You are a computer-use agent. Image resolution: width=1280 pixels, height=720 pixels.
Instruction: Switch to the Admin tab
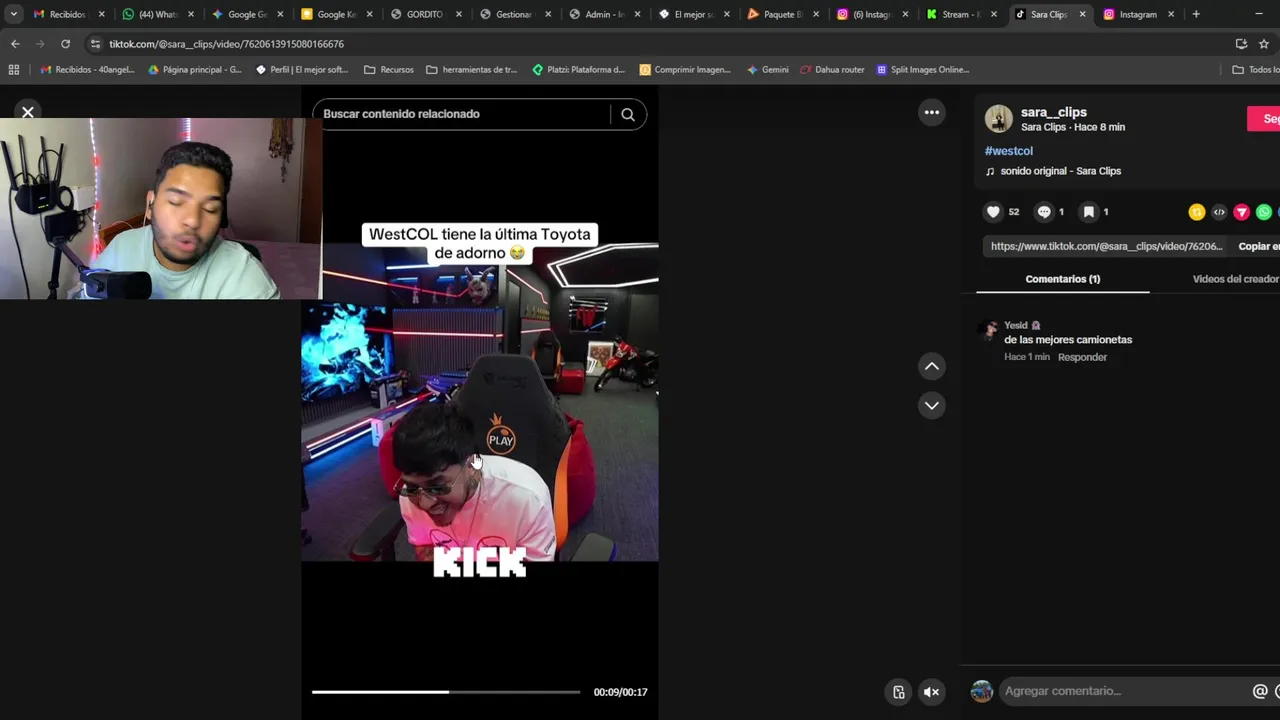tap(603, 14)
